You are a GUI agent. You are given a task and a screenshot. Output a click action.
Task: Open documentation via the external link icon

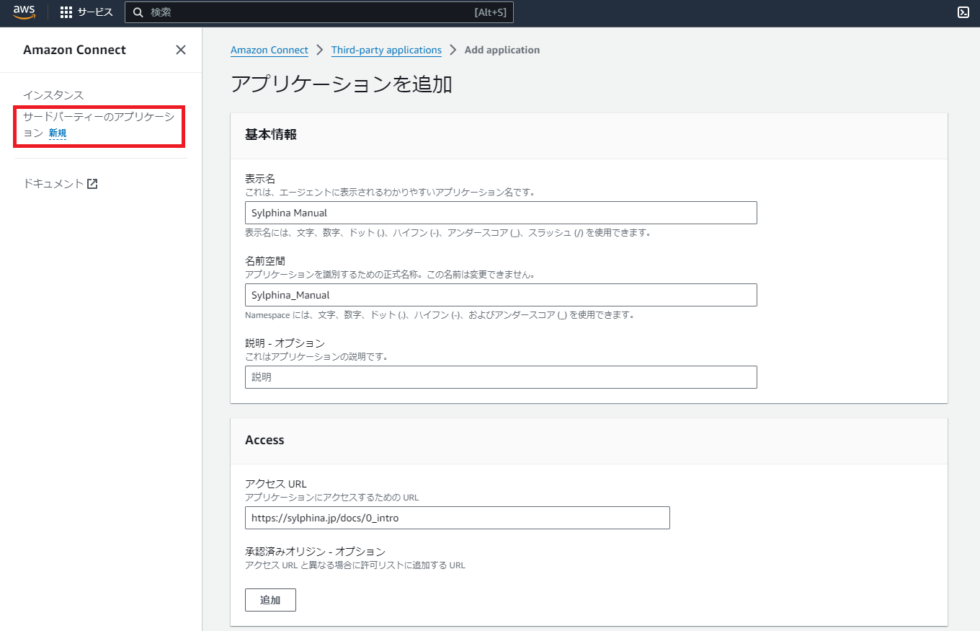93,183
